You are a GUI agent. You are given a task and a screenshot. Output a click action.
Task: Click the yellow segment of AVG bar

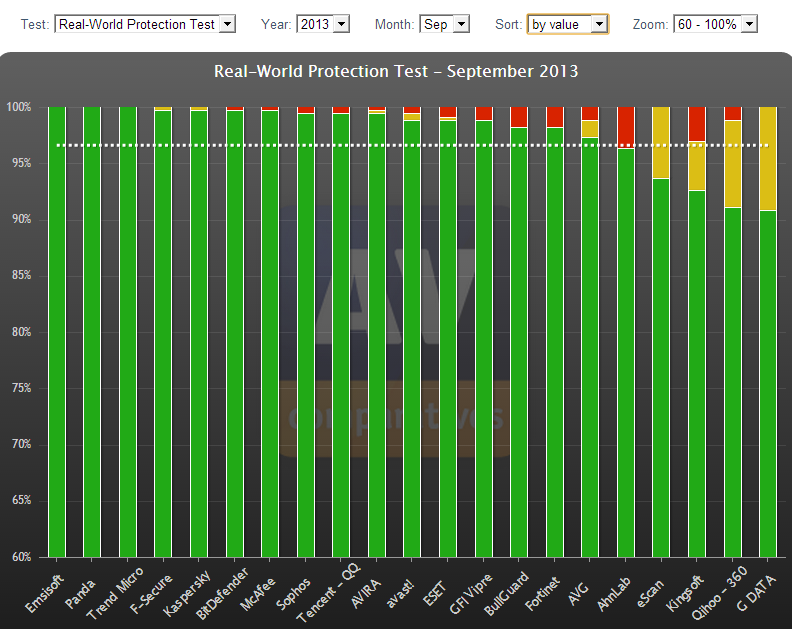click(590, 129)
